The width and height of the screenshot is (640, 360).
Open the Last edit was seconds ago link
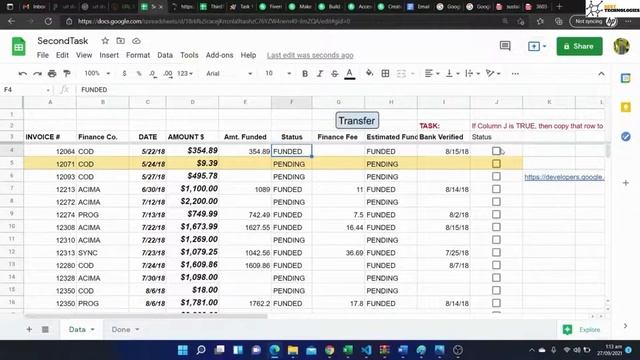[310, 55]
